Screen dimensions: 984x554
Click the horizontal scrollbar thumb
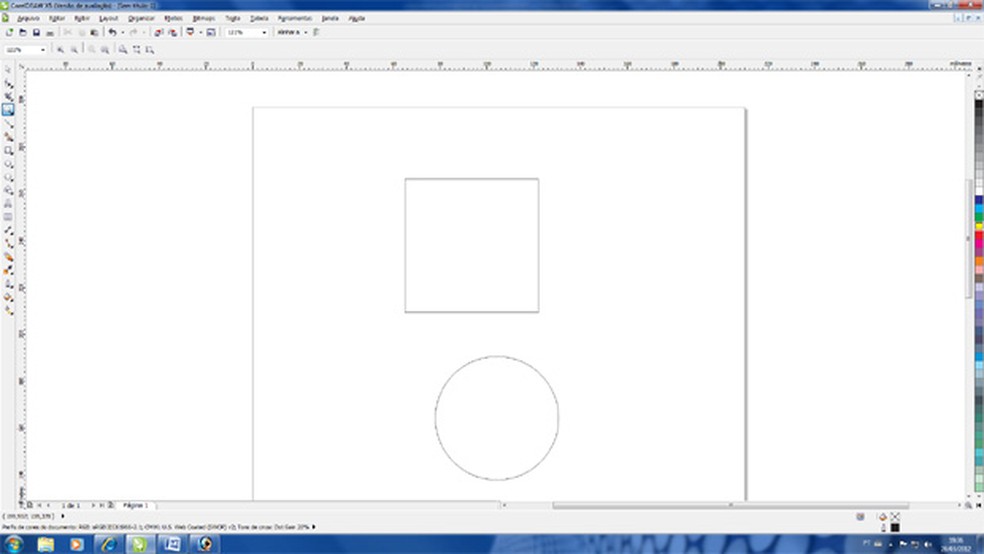730,505
